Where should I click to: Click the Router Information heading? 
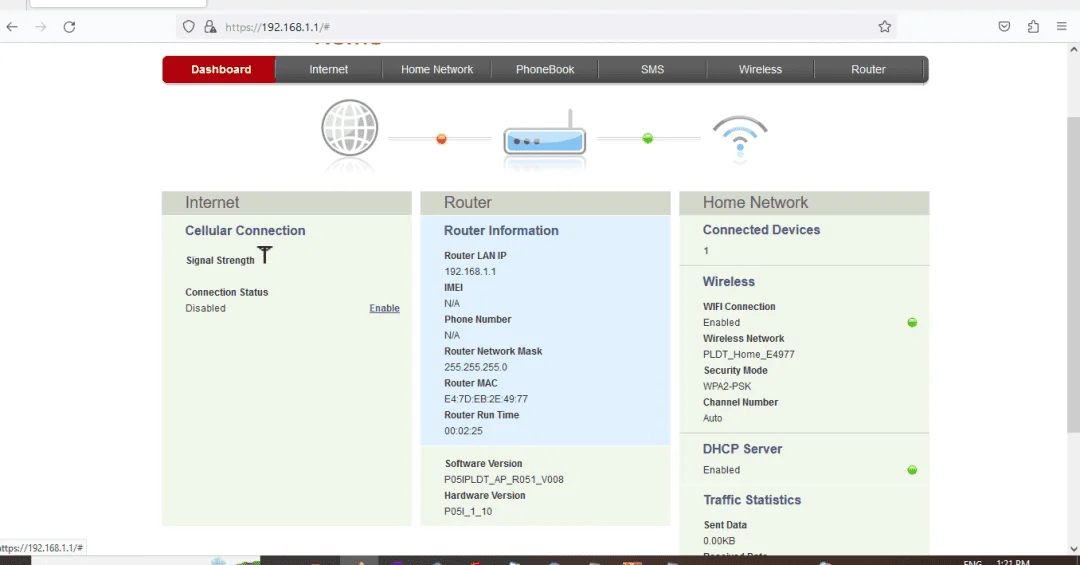pyautogui.click(x=501, y=231)
